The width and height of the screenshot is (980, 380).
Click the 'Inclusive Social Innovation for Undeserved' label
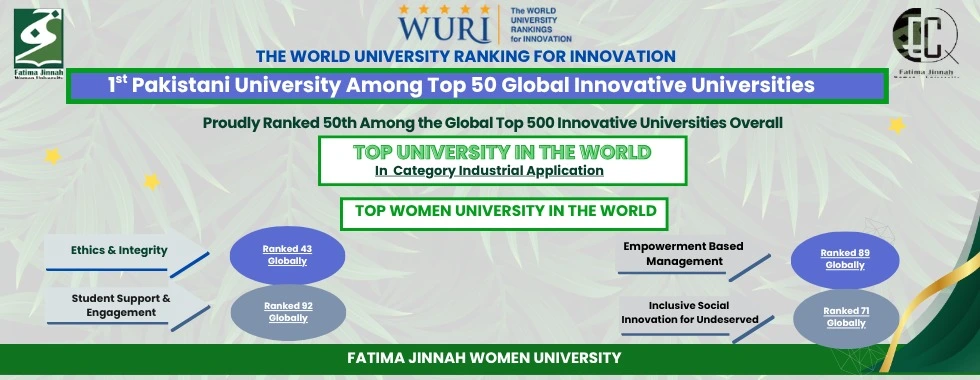coord(689,312)
